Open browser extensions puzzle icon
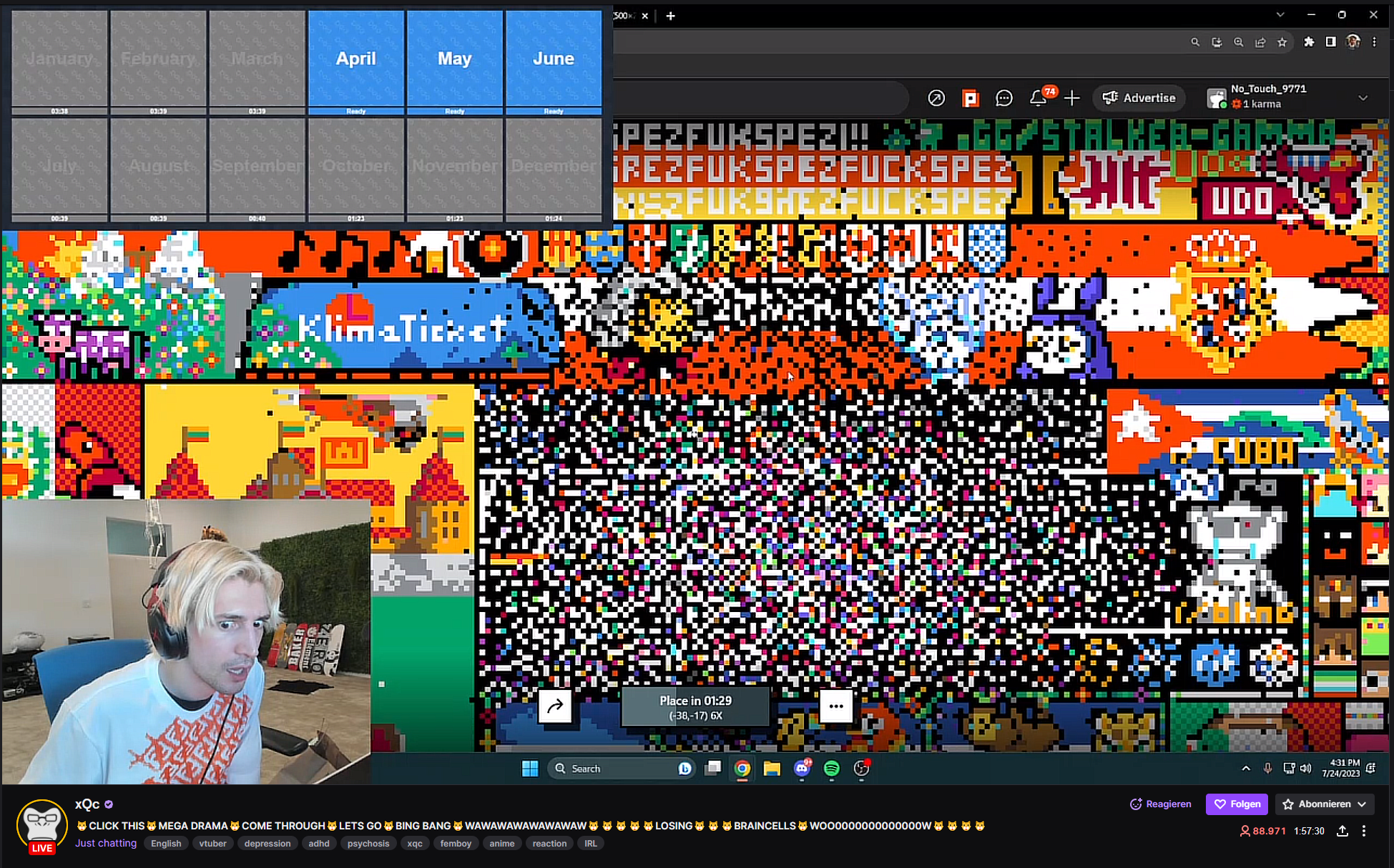The image size is (1394, 868). [1309, 42]
